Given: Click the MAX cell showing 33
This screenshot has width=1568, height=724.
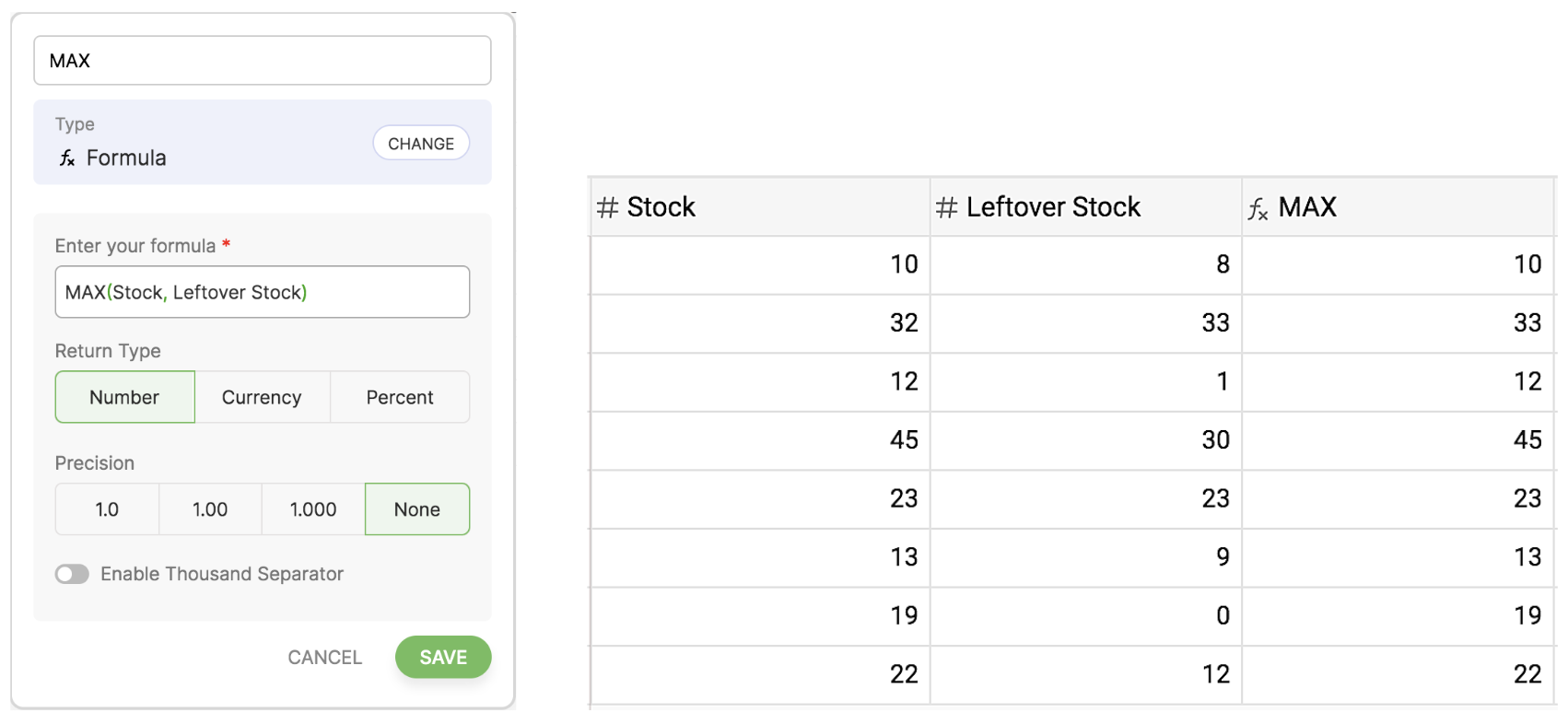Looking at the screenshot, I should (x=1398, y=322).
